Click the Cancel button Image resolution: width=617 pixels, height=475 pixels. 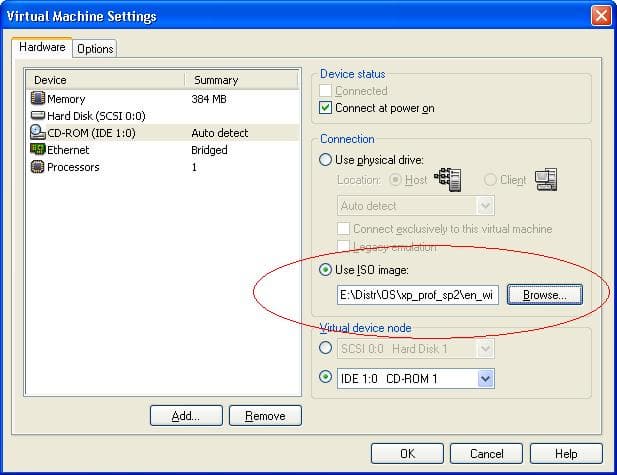pos(486,454)
